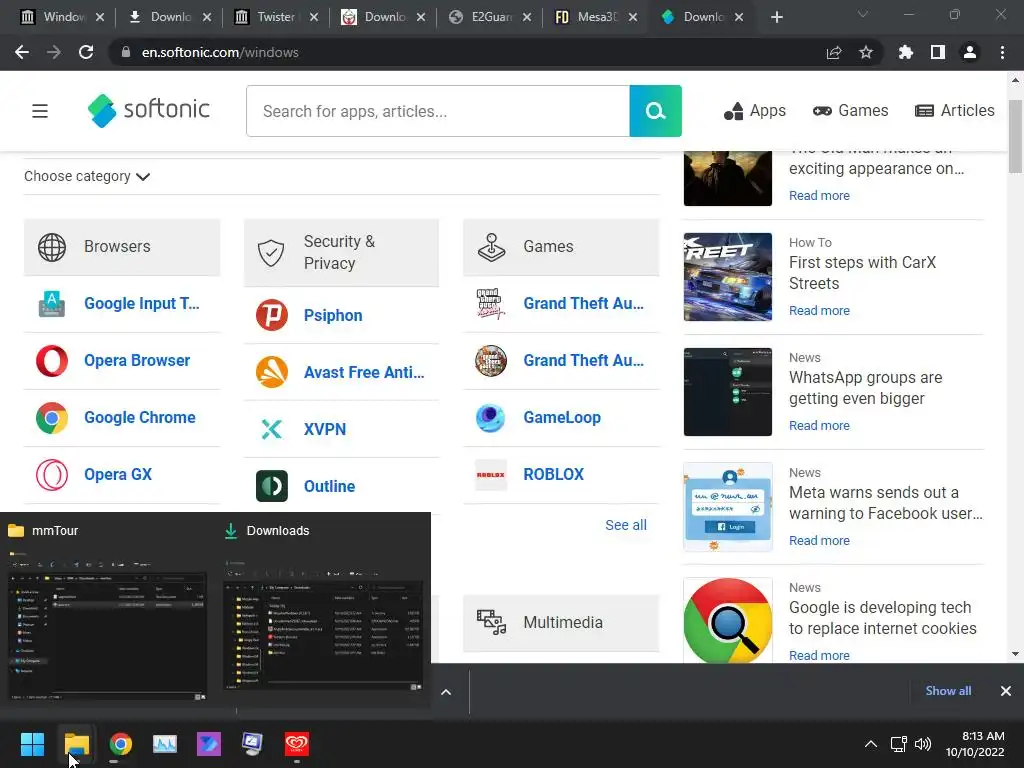Open the Psiphon link

(x=333, y=315)
